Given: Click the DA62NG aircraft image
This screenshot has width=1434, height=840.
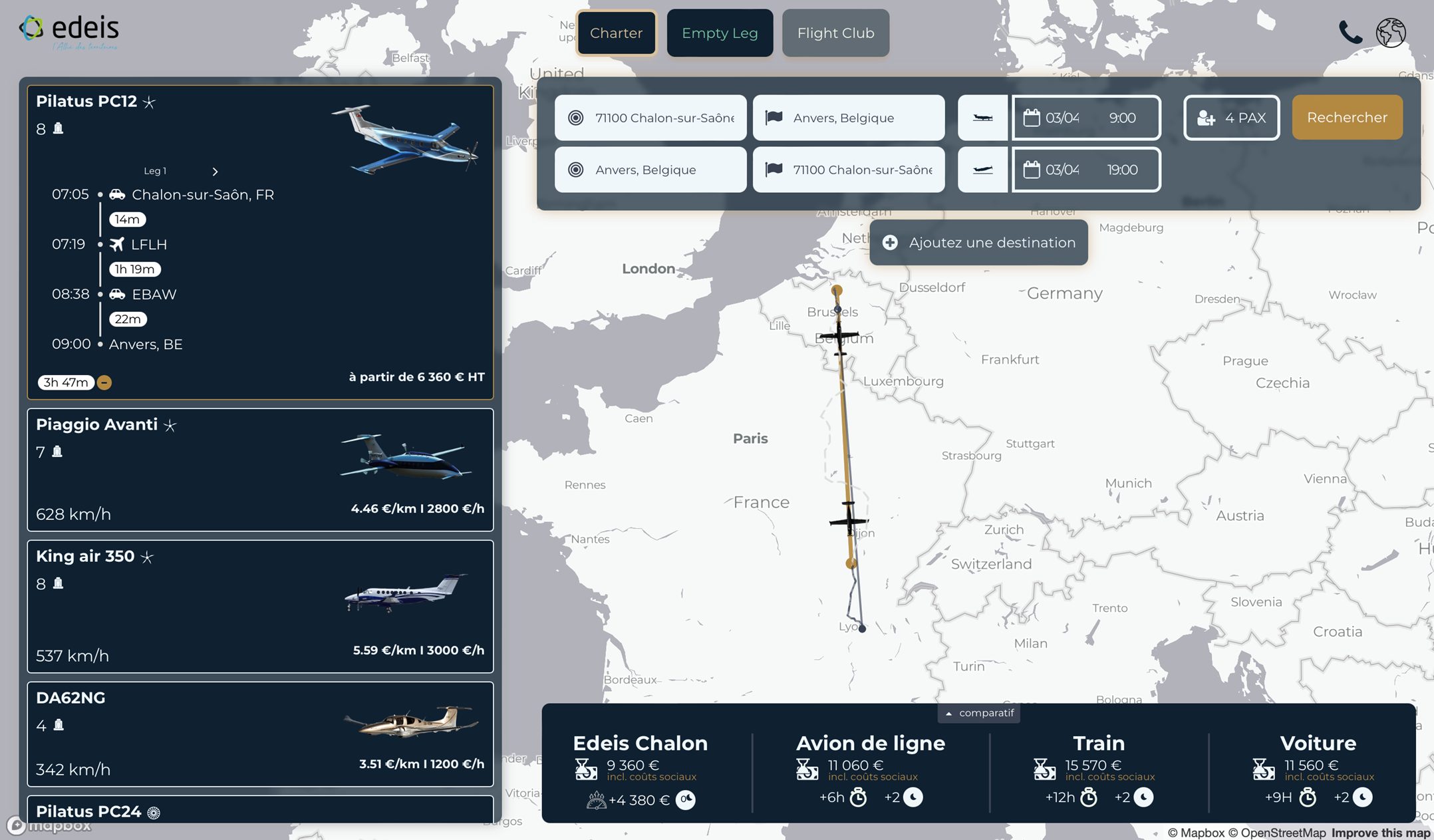Looking at the screenshot, I should click(411, 722).
